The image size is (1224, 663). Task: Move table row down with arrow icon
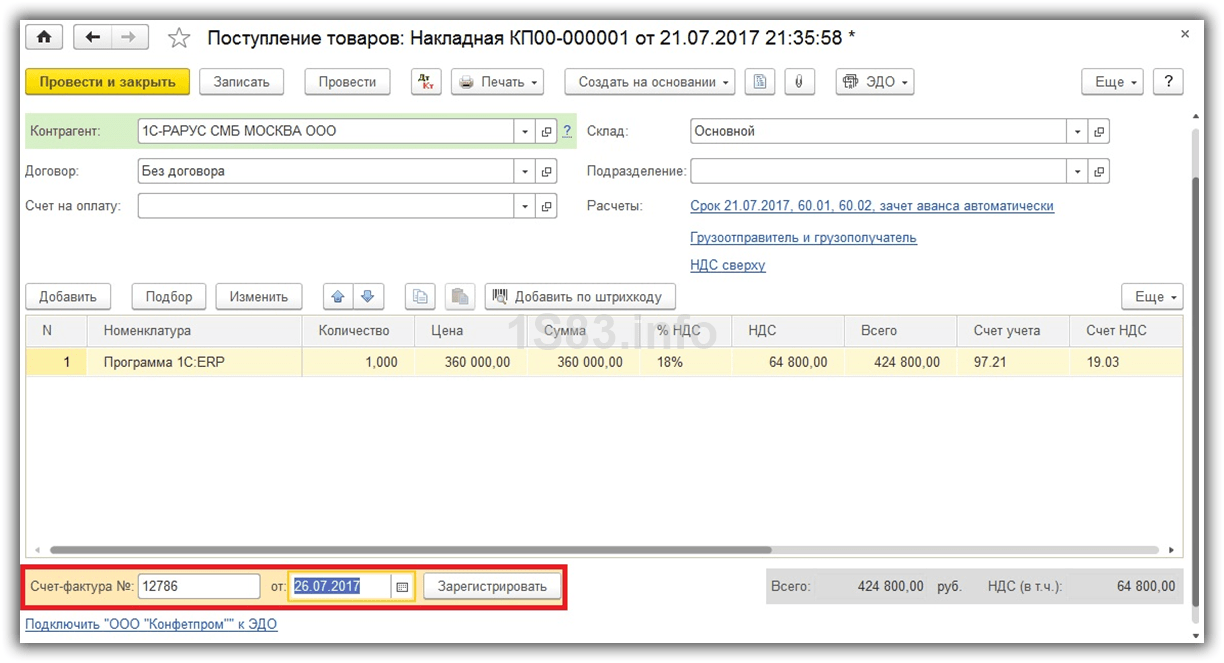coord(367,296)
